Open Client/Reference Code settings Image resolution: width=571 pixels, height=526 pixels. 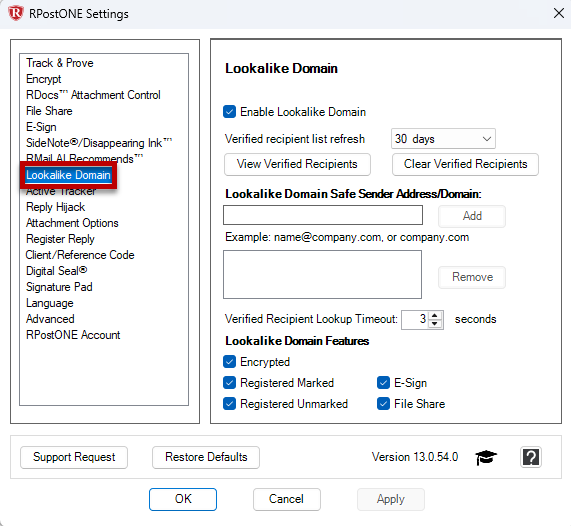pyautogui.click(x=80, y=255)
